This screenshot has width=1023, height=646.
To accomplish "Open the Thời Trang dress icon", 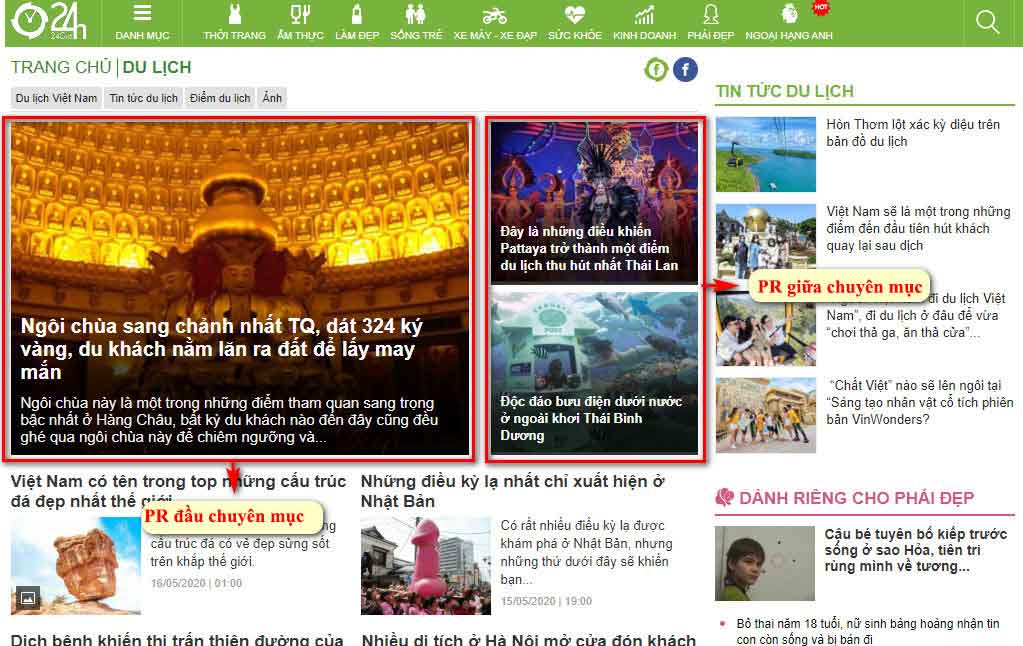I will click(x=234, y=15).
